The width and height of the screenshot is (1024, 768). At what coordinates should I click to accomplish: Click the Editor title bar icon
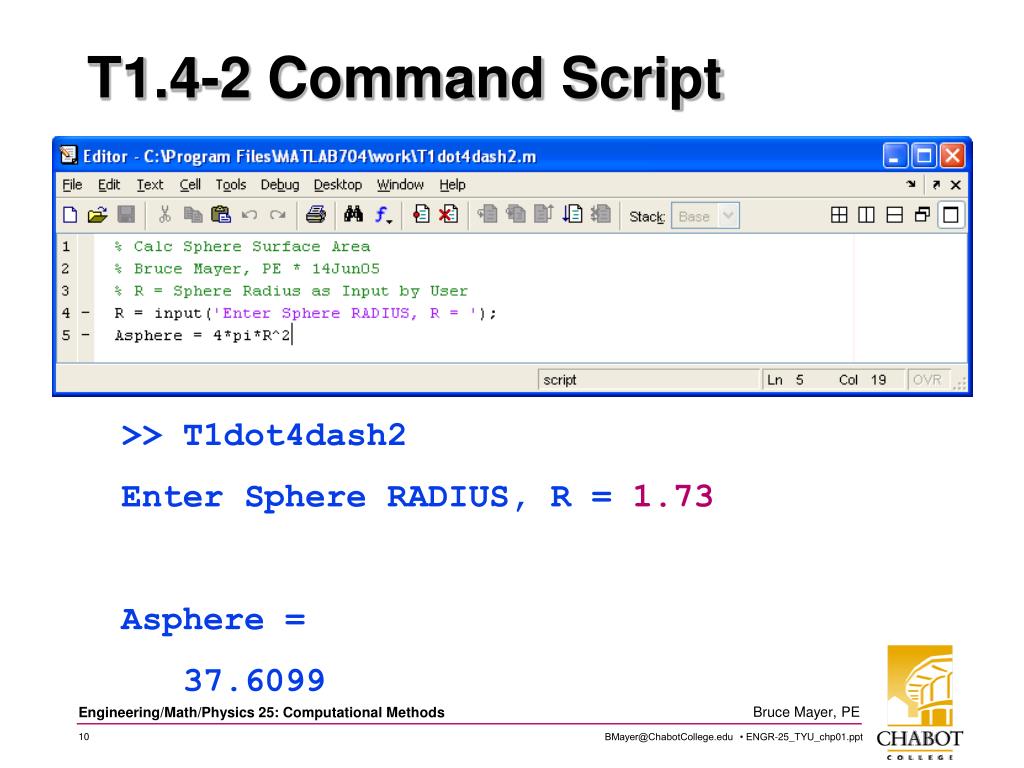click(x=69, y=155)
